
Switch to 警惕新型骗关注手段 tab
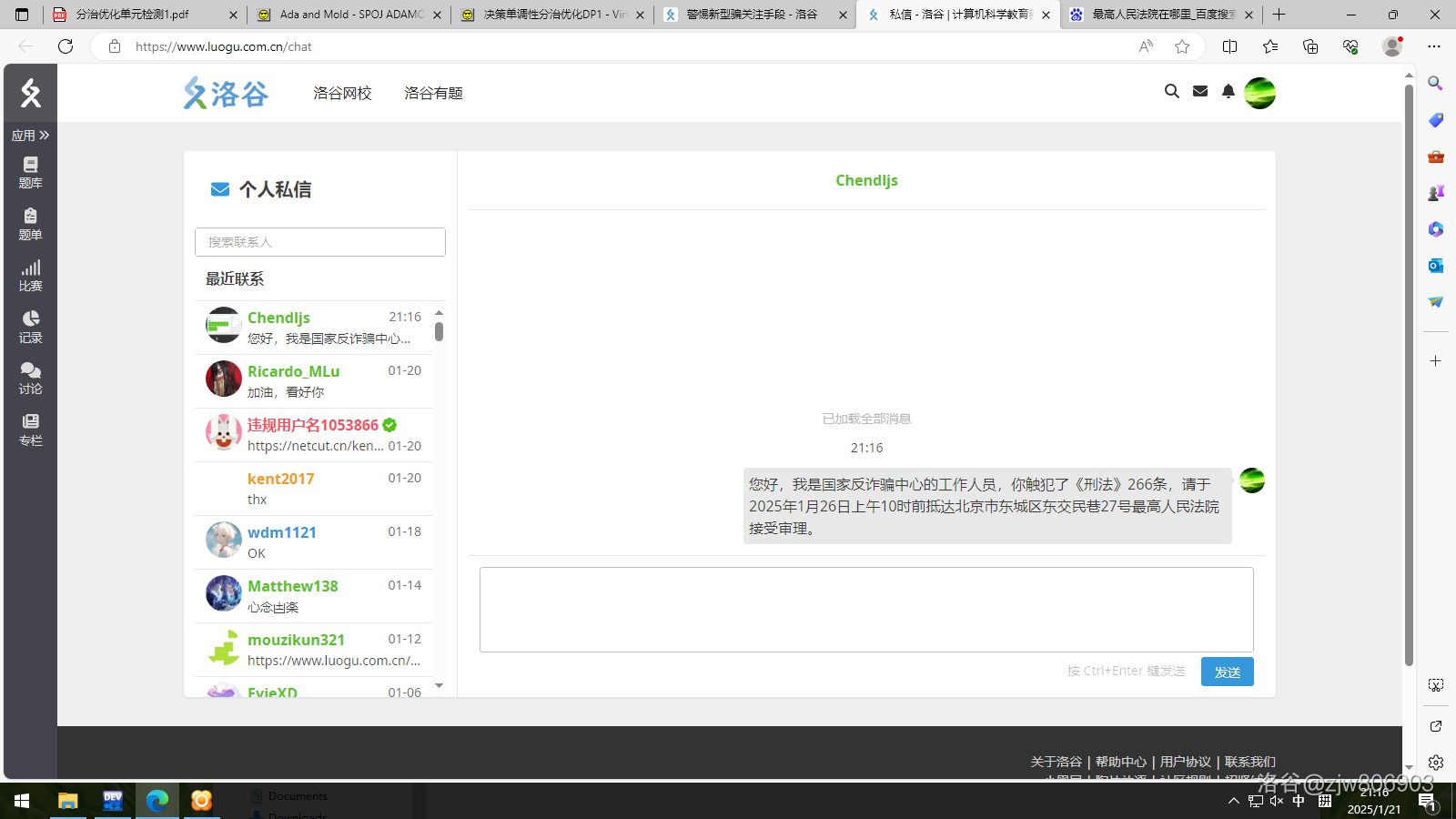tap(755, 15)
